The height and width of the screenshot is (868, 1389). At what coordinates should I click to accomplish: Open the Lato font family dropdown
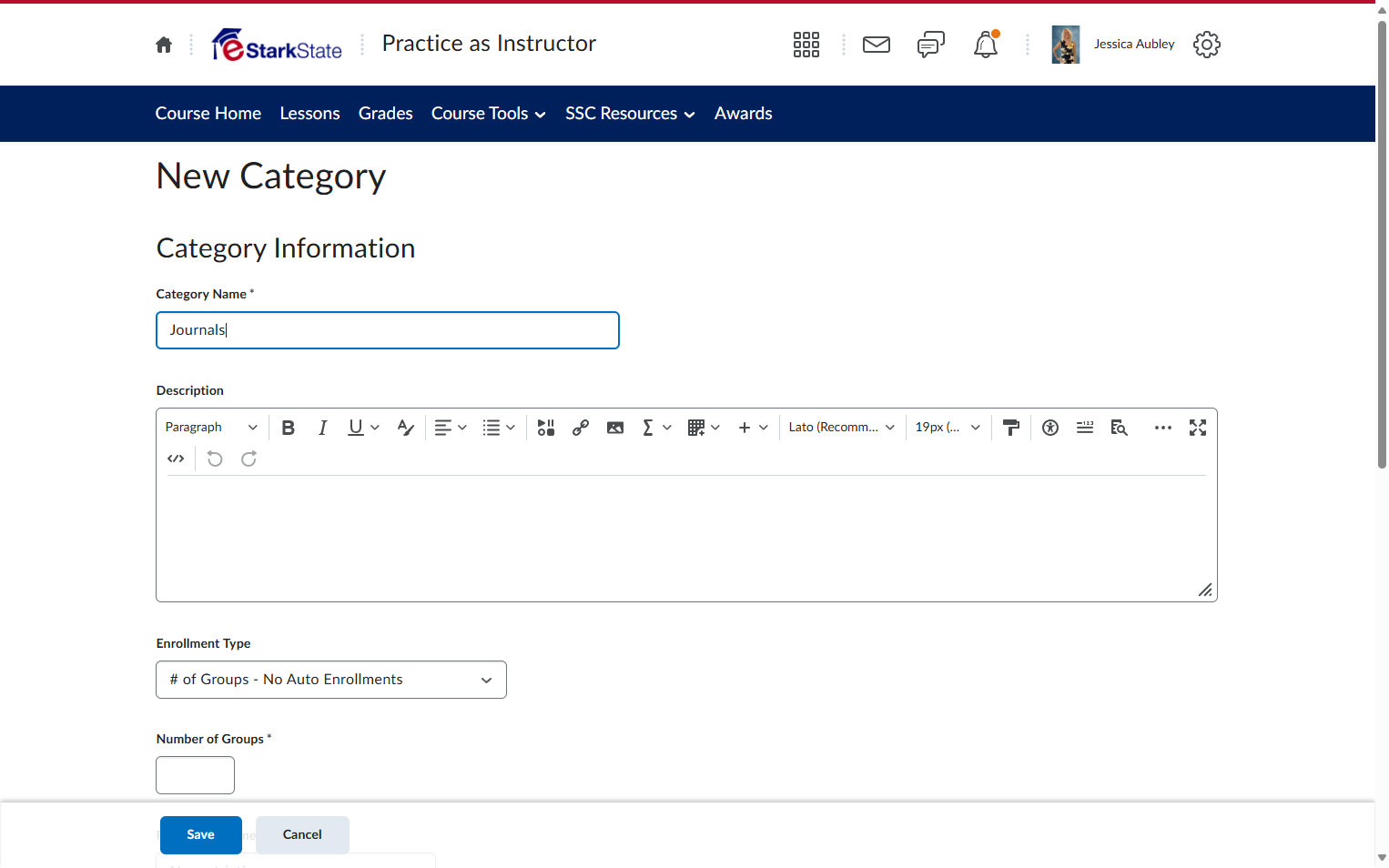point(842,428)
